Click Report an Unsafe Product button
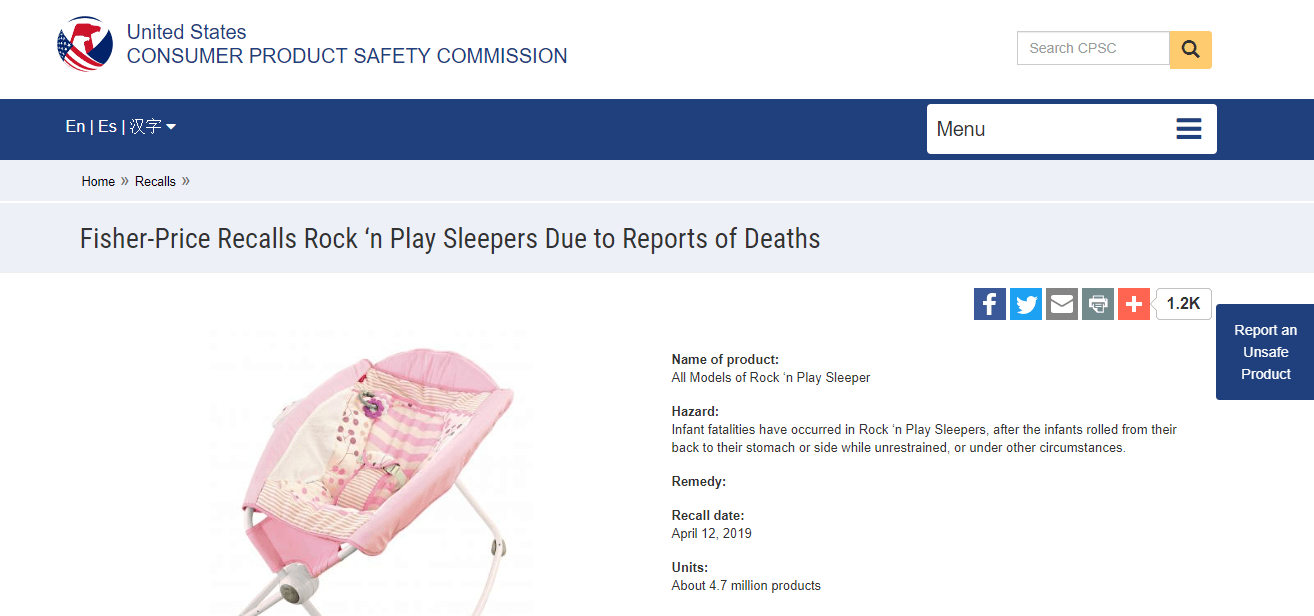 point(1265,352)
